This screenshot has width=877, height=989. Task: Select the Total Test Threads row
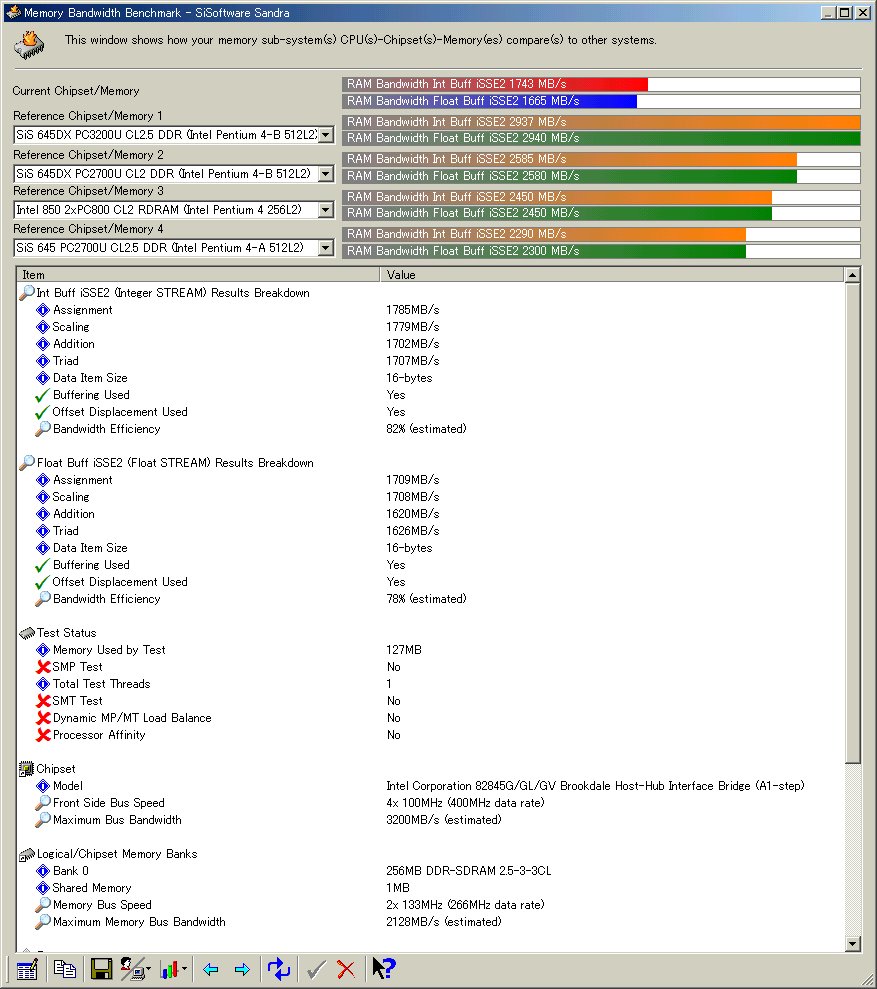click(430, 684)
